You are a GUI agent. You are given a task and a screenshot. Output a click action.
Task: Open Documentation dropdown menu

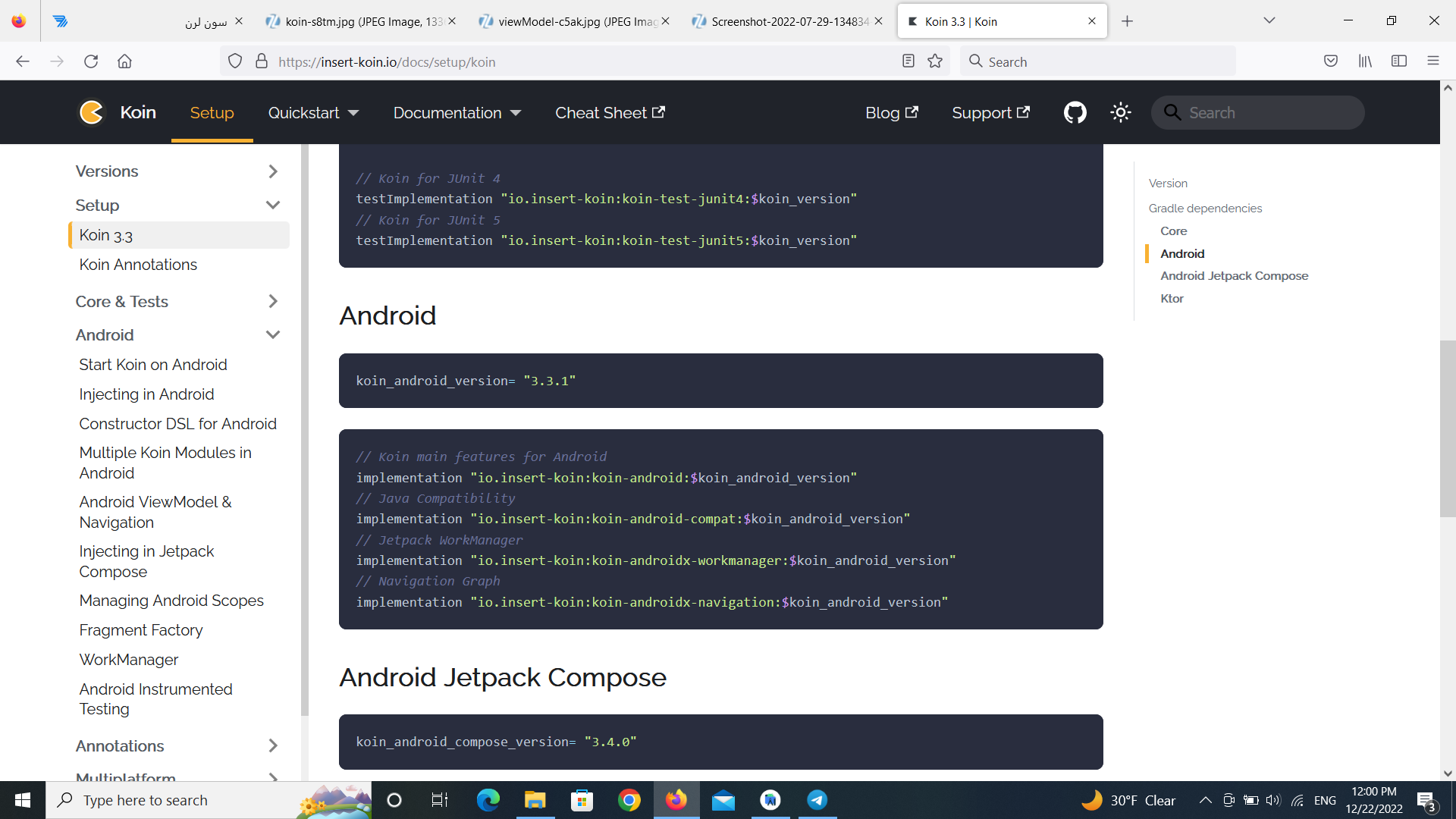(457, 113)
